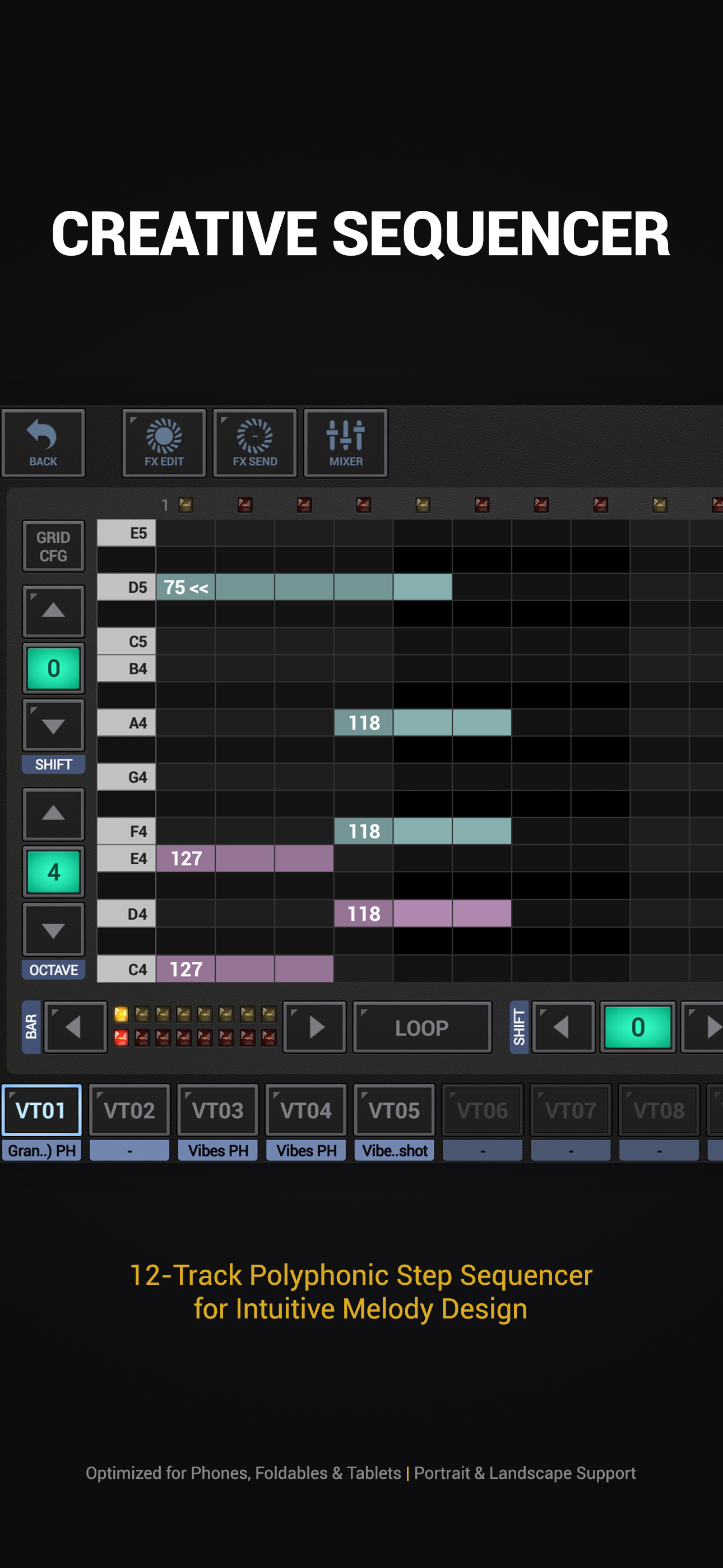This screenshot has height=1568, width=723.
Task: Play the E5 piano key
Action: [x=126, y=533]
